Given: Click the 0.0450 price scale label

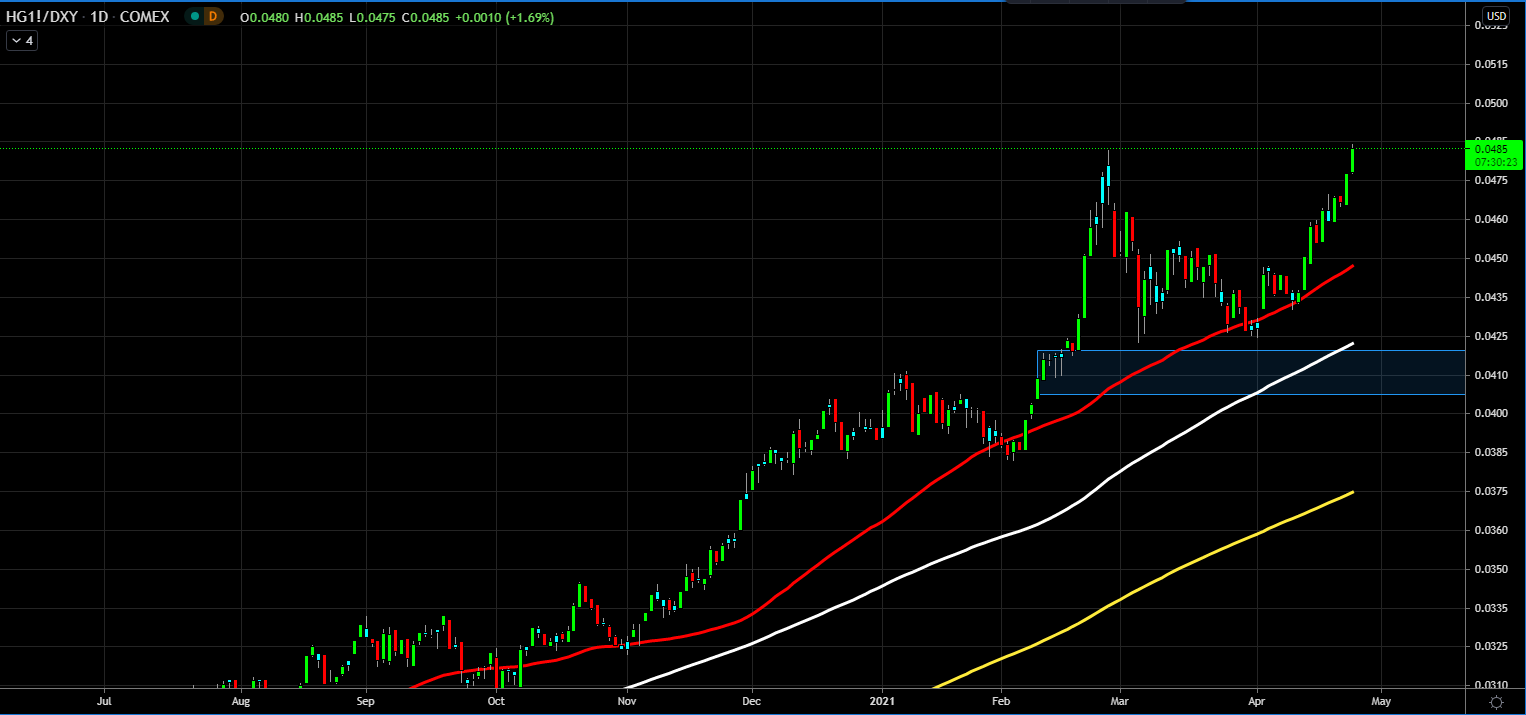Looking at the screenshot, I should (x=1491, y=258).
